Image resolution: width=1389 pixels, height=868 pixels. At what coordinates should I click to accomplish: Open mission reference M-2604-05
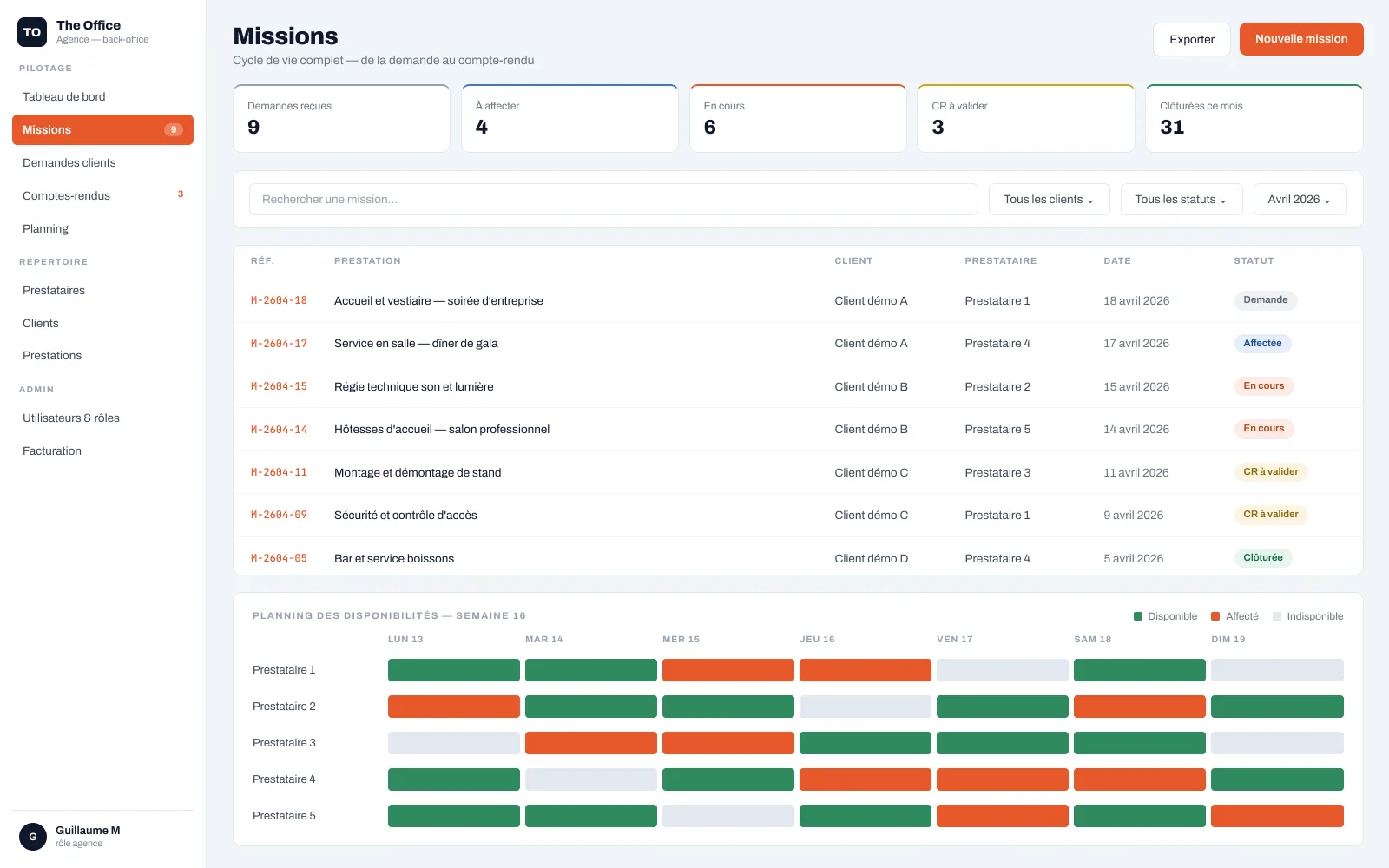pos(279,559)
